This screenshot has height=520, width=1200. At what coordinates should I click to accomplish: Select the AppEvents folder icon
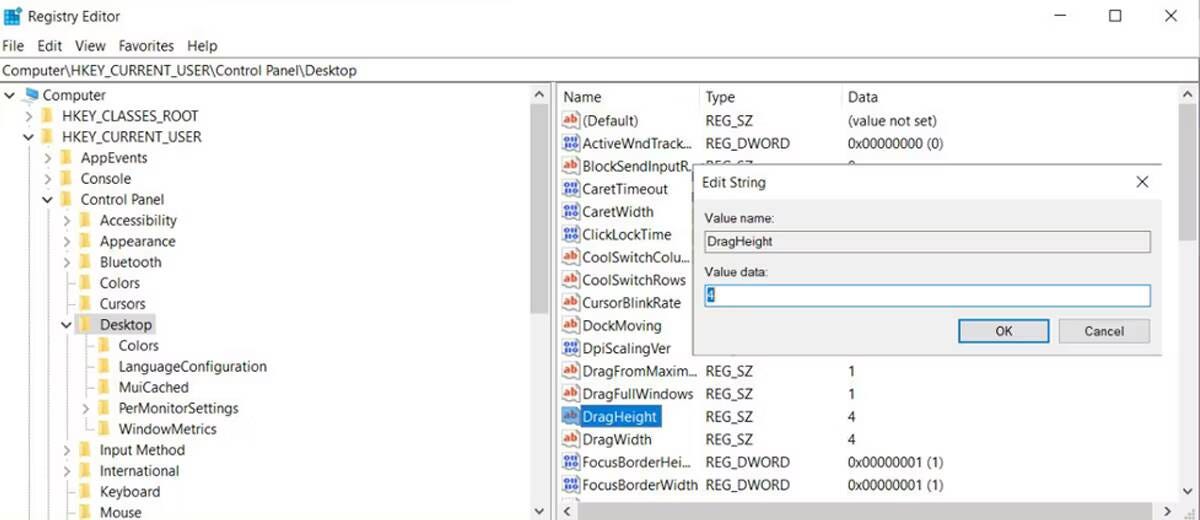[x=66, y=158]
